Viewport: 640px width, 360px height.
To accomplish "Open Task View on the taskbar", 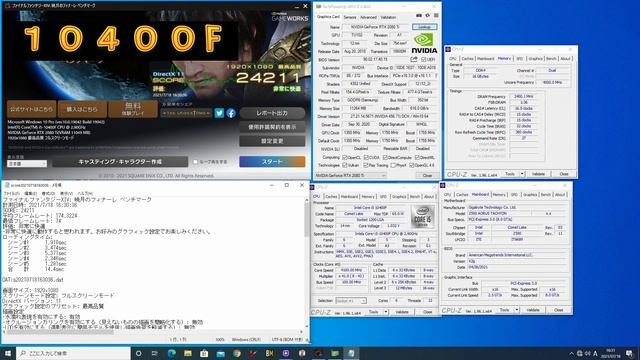I will [x=155, y=353].
